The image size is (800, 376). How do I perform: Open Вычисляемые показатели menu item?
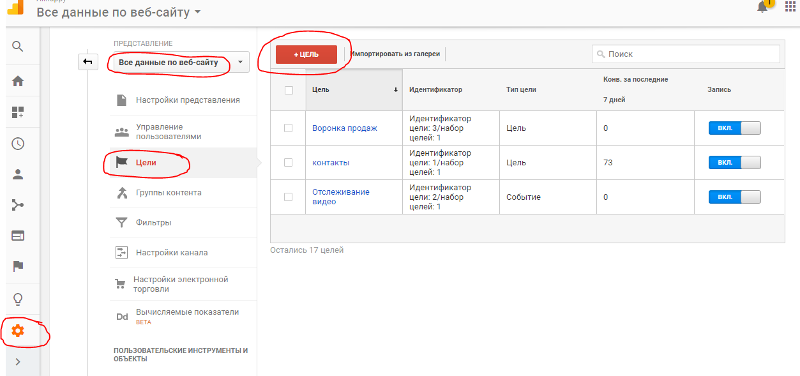click(x=187, y=312)
